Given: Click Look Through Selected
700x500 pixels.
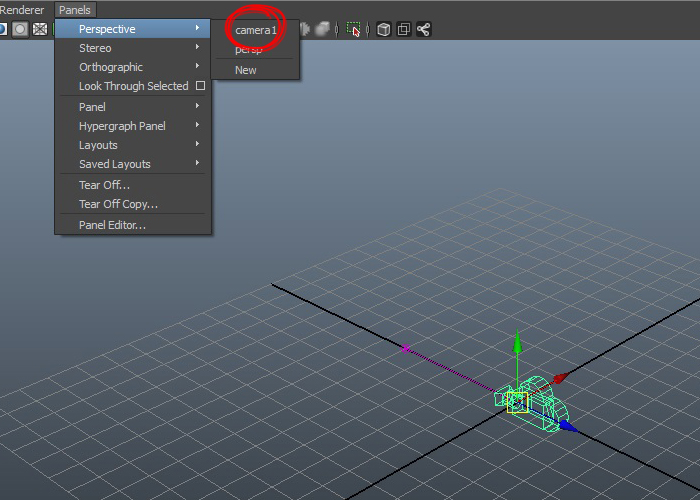Looking at the screenshot, I should (133, 86).
